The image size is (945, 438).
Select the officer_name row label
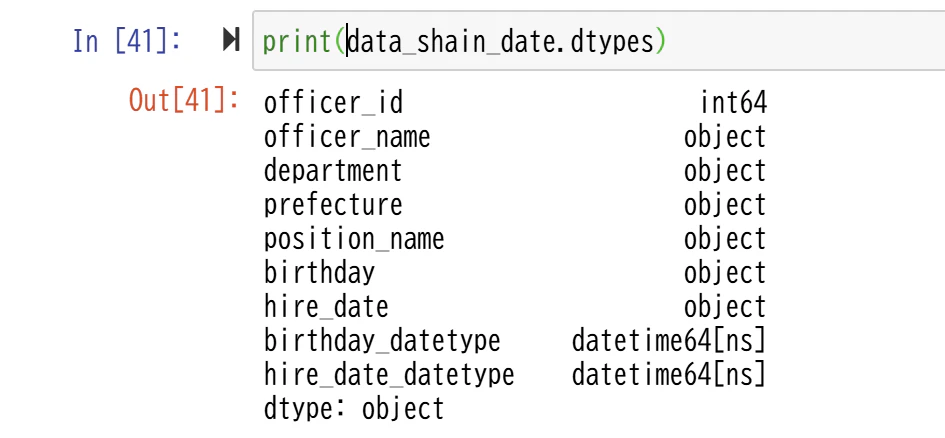[x=347, y=137]
